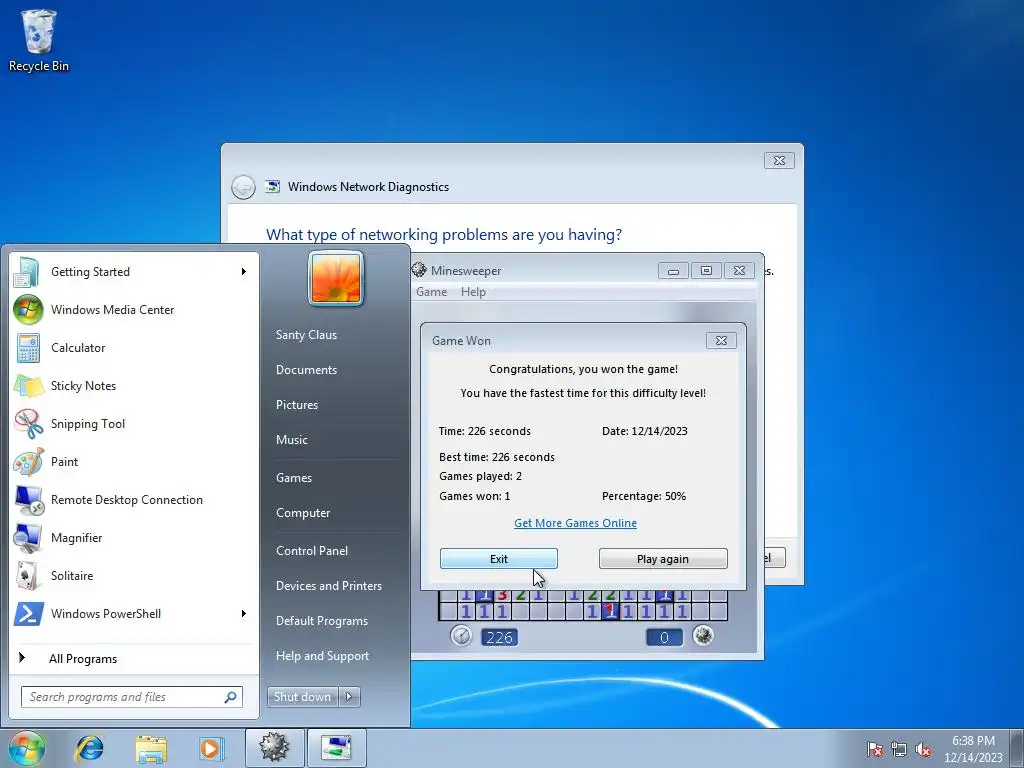Image resolution: width=1024 pixels, height=768 pixels.
Task: Open Shut down options arrow
Action: click(x=349, y=697)
